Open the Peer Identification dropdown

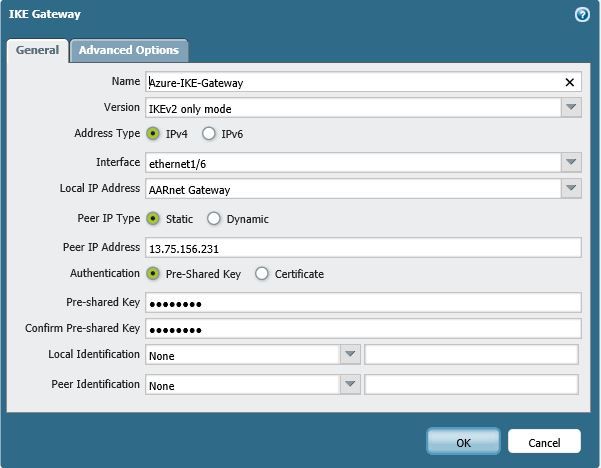click(350, 385)
